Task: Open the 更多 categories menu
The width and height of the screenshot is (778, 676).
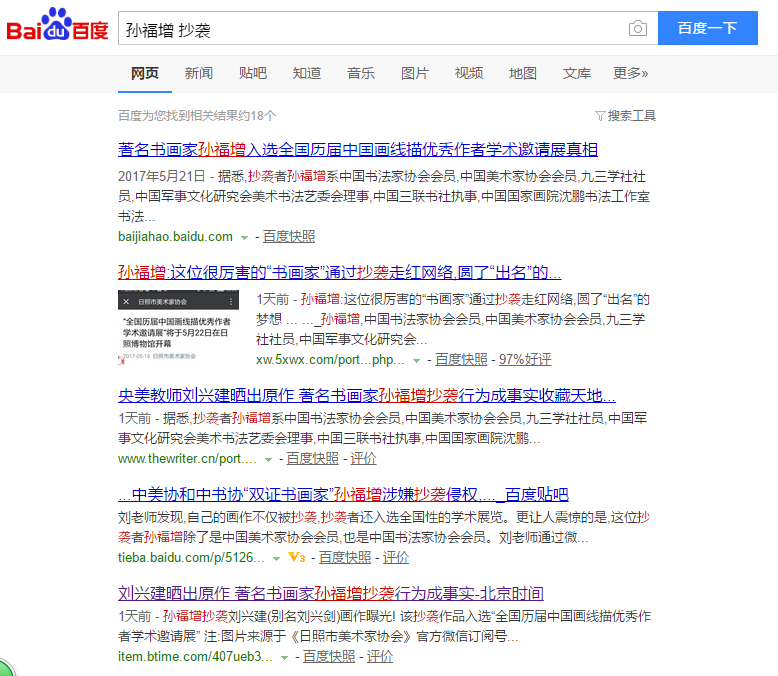Action: coord(630,73)
